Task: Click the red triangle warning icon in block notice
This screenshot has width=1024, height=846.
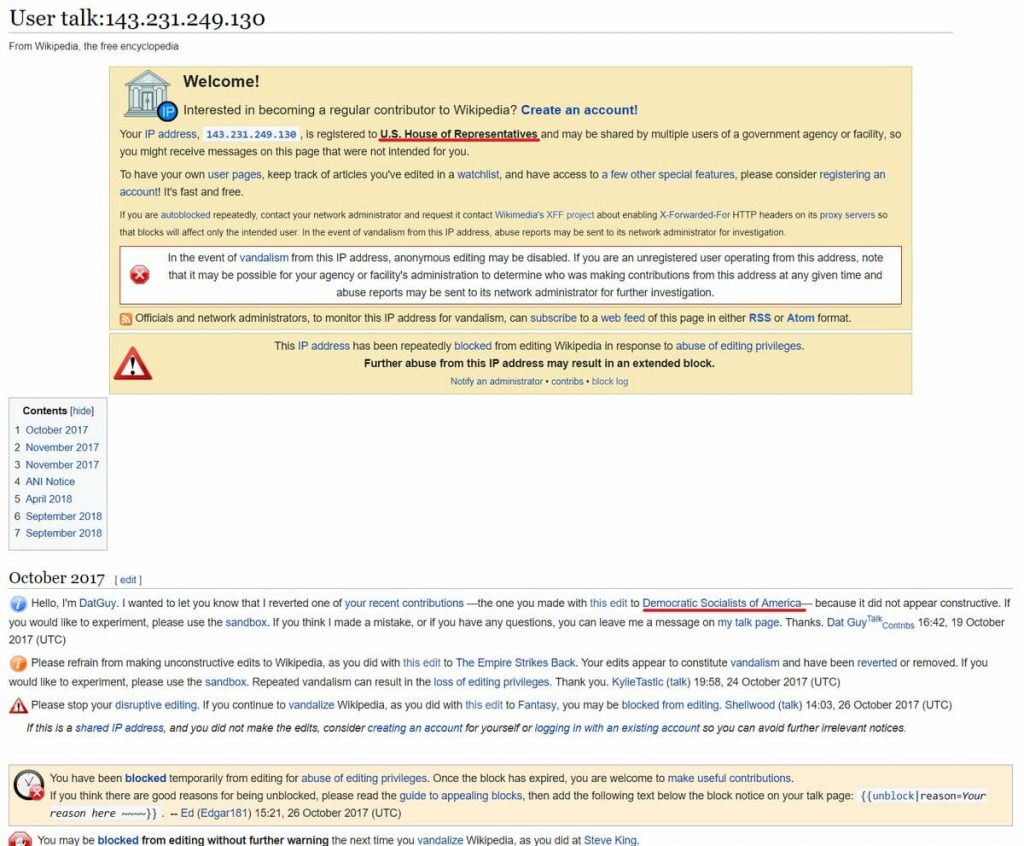Action: click(x=133, y=364)
